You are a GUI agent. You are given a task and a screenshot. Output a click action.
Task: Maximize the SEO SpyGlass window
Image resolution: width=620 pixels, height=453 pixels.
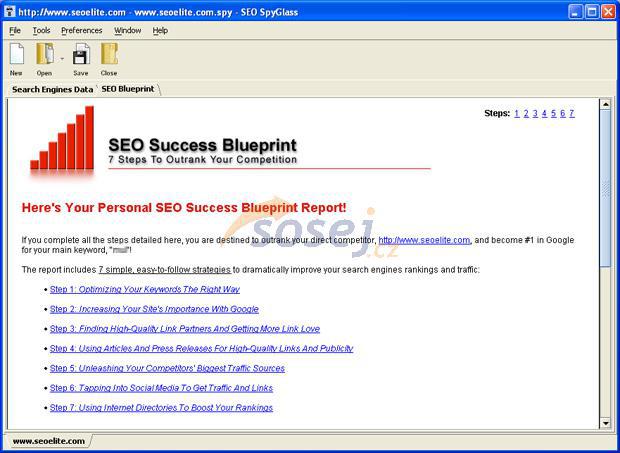click(592, 12)
